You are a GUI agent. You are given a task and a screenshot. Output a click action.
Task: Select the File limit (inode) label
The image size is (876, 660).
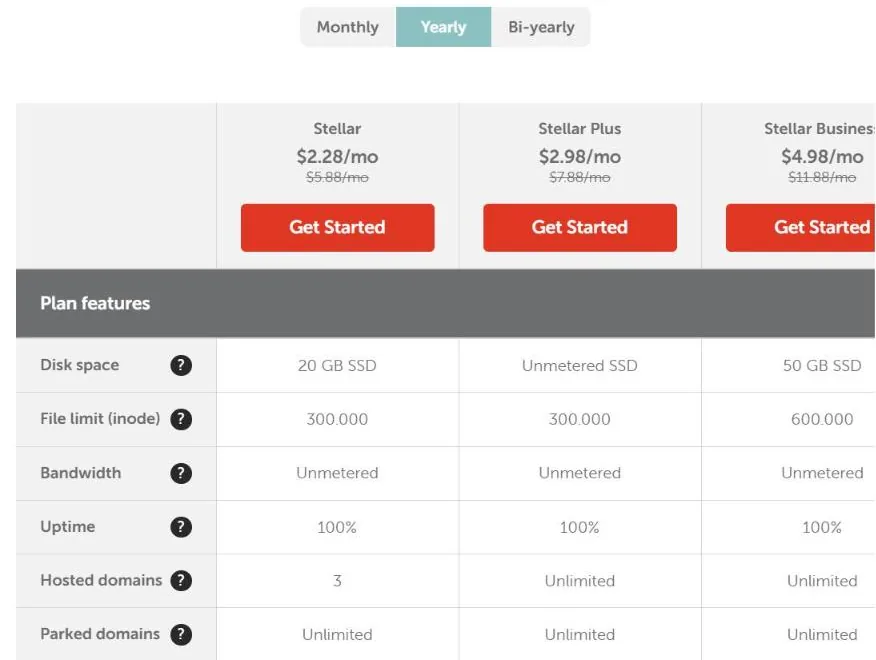click(100, 419)
